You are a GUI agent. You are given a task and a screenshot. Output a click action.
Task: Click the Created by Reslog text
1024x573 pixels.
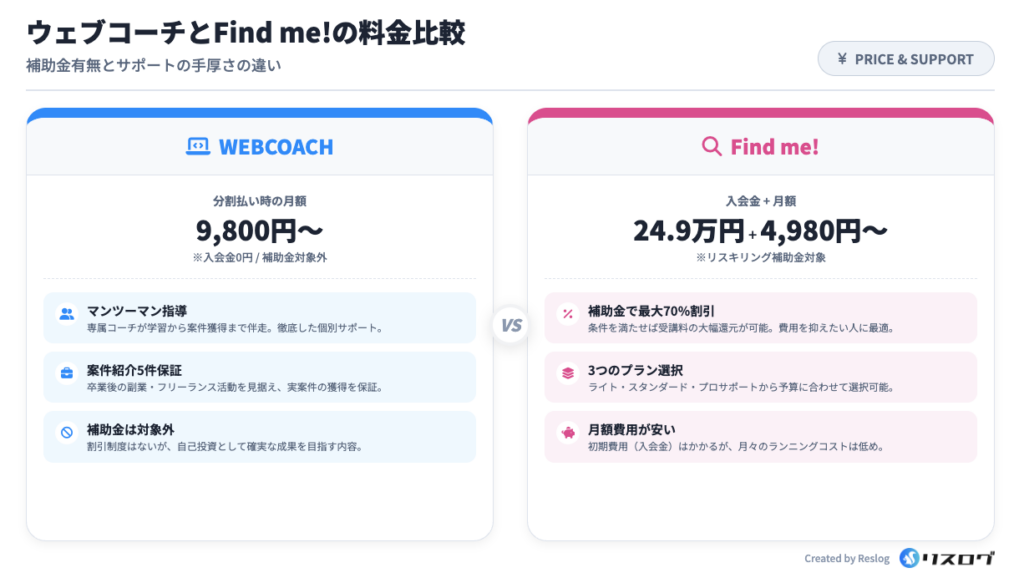coord(846,559)
